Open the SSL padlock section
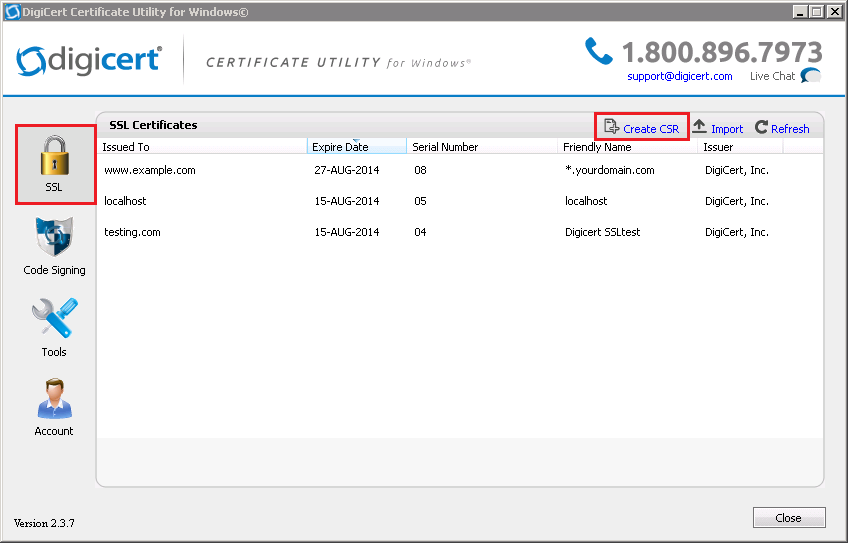The height and width of the screenshot is (543, 848). (55, 164)
